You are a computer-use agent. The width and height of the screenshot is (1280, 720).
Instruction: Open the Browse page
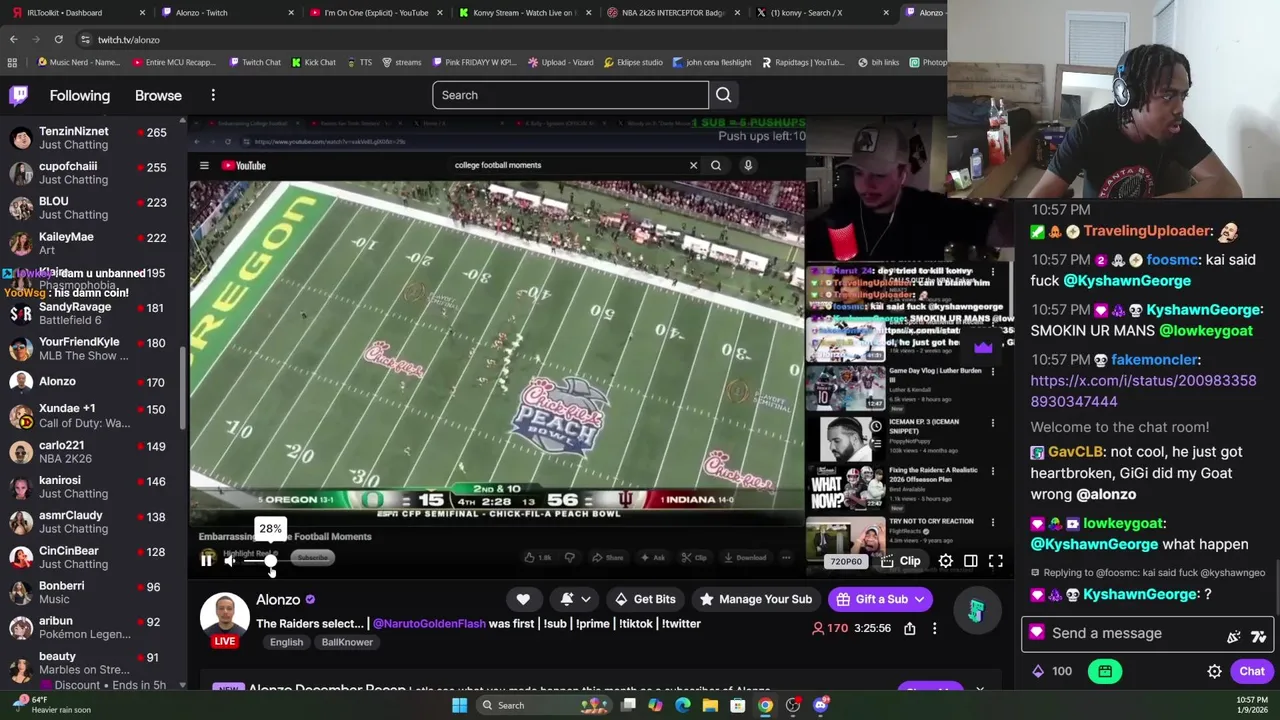click(158, 95)
